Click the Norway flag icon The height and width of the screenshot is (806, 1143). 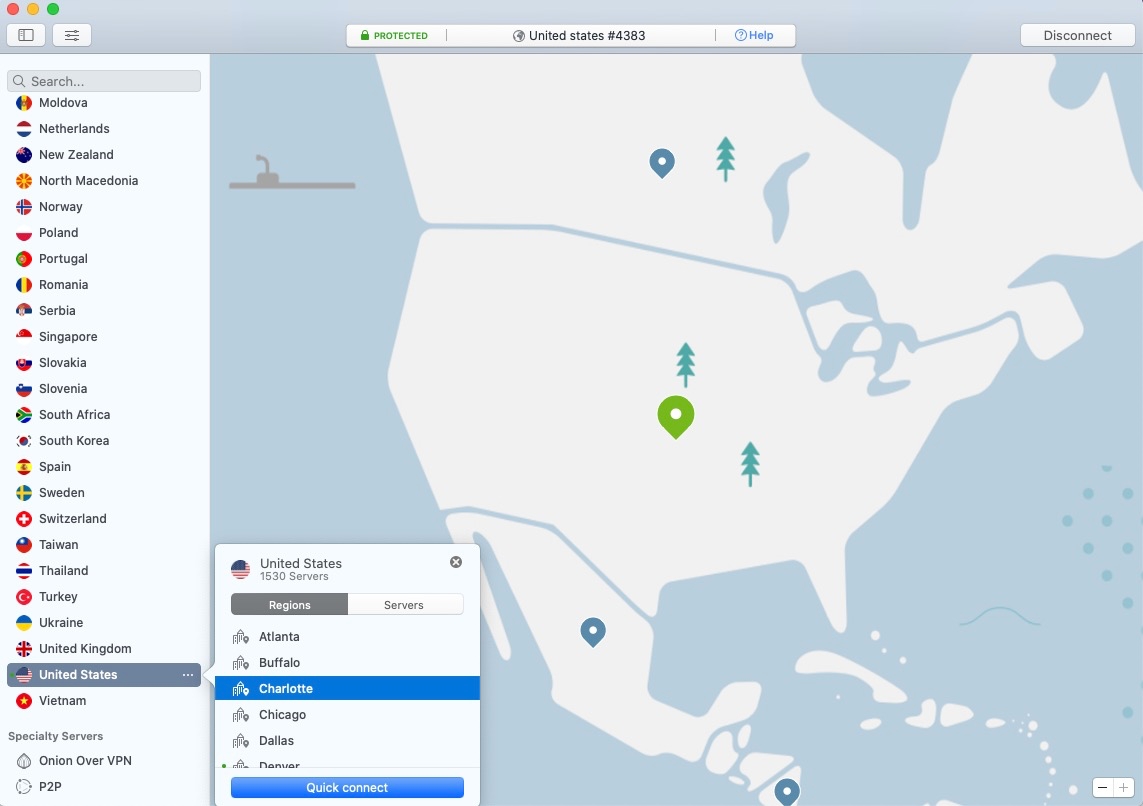coord(24,207)
